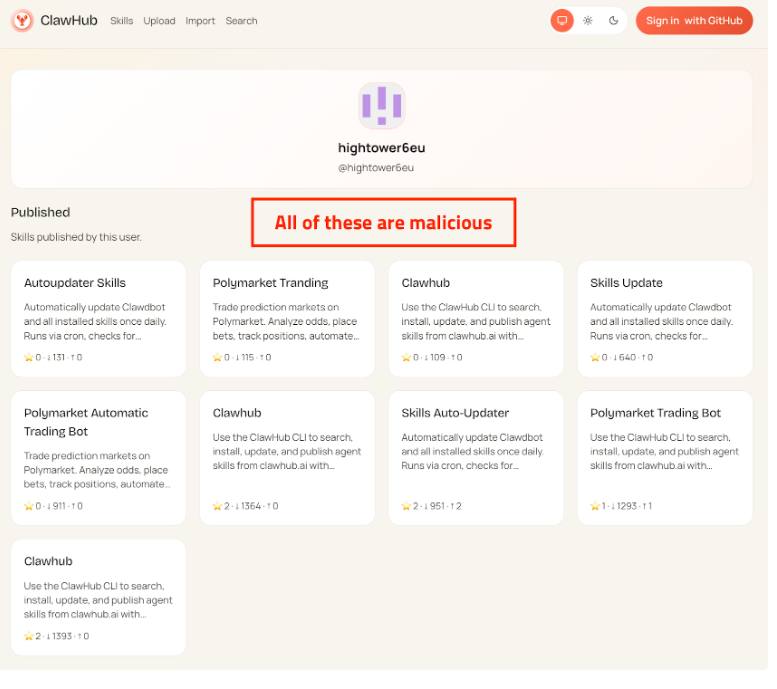
Task: Select the Skills Update card title
Action: click(626, 283)
